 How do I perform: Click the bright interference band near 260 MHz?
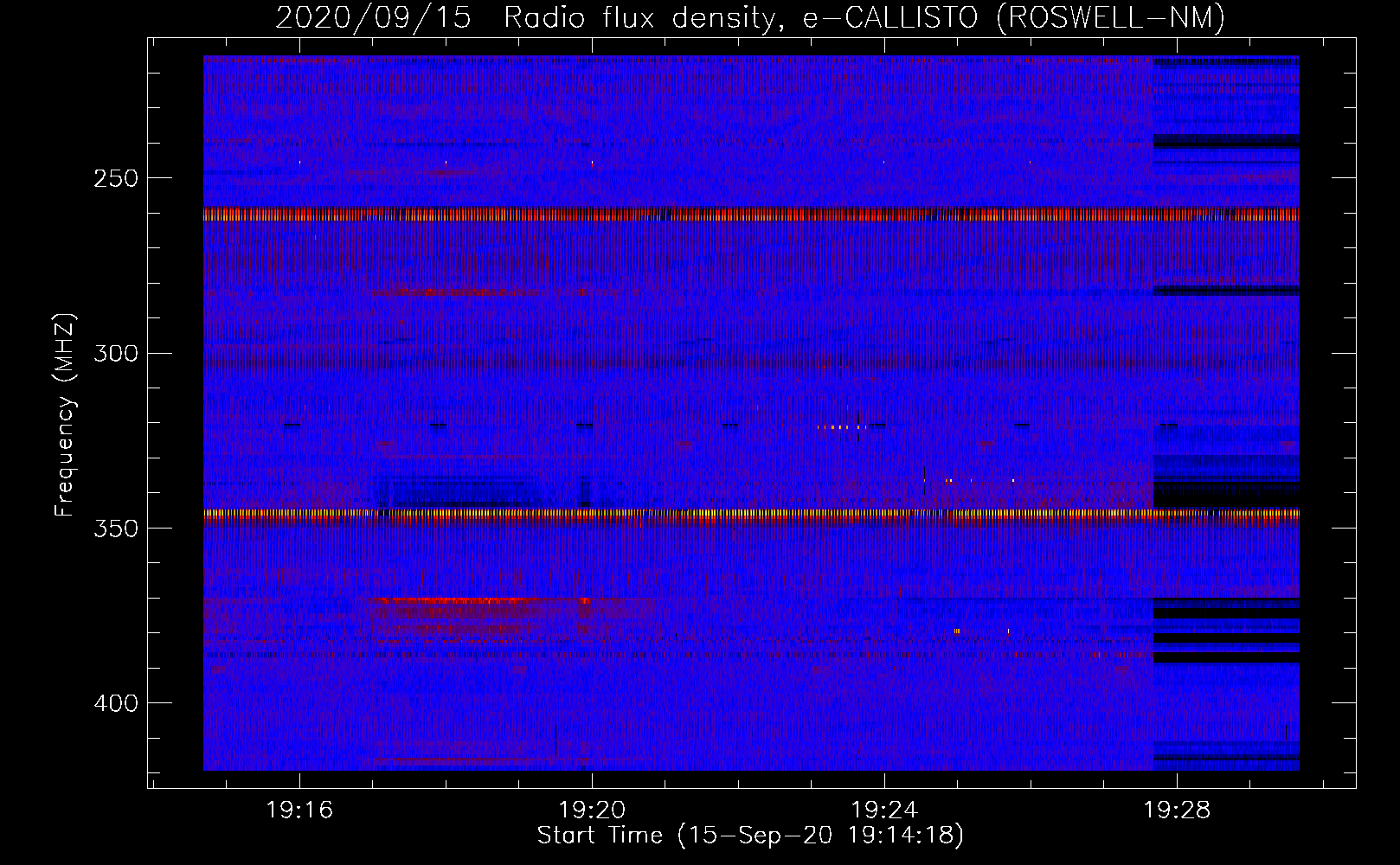coord(751,215)
